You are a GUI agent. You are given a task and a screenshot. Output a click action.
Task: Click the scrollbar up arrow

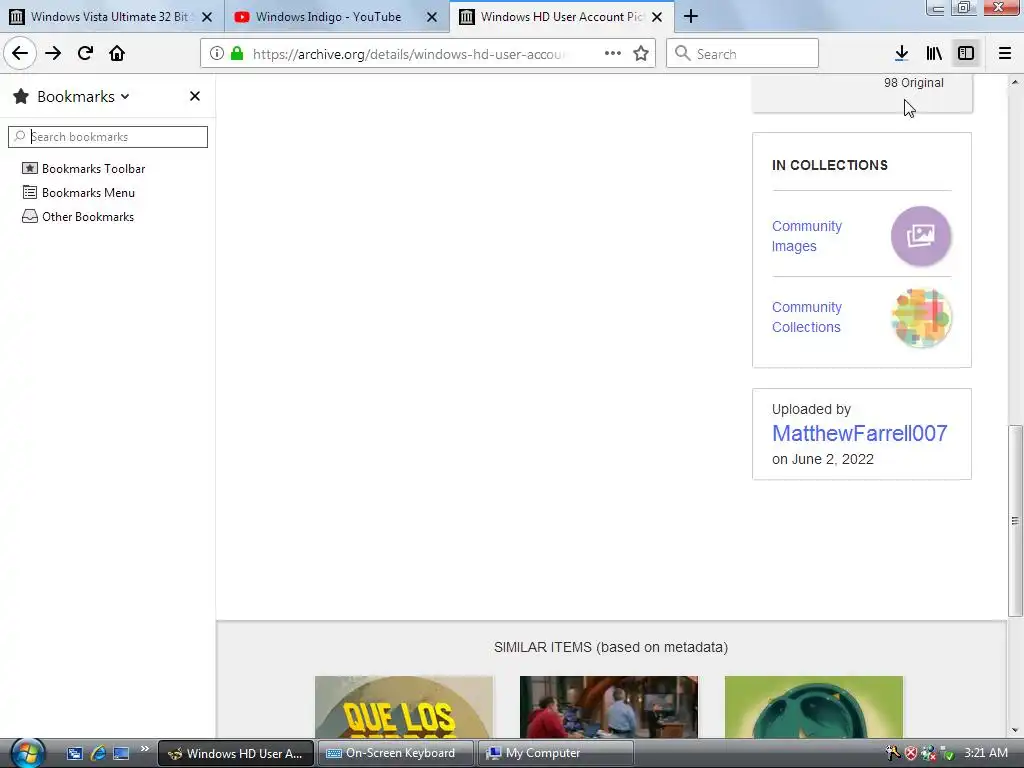click(1015, 82)
